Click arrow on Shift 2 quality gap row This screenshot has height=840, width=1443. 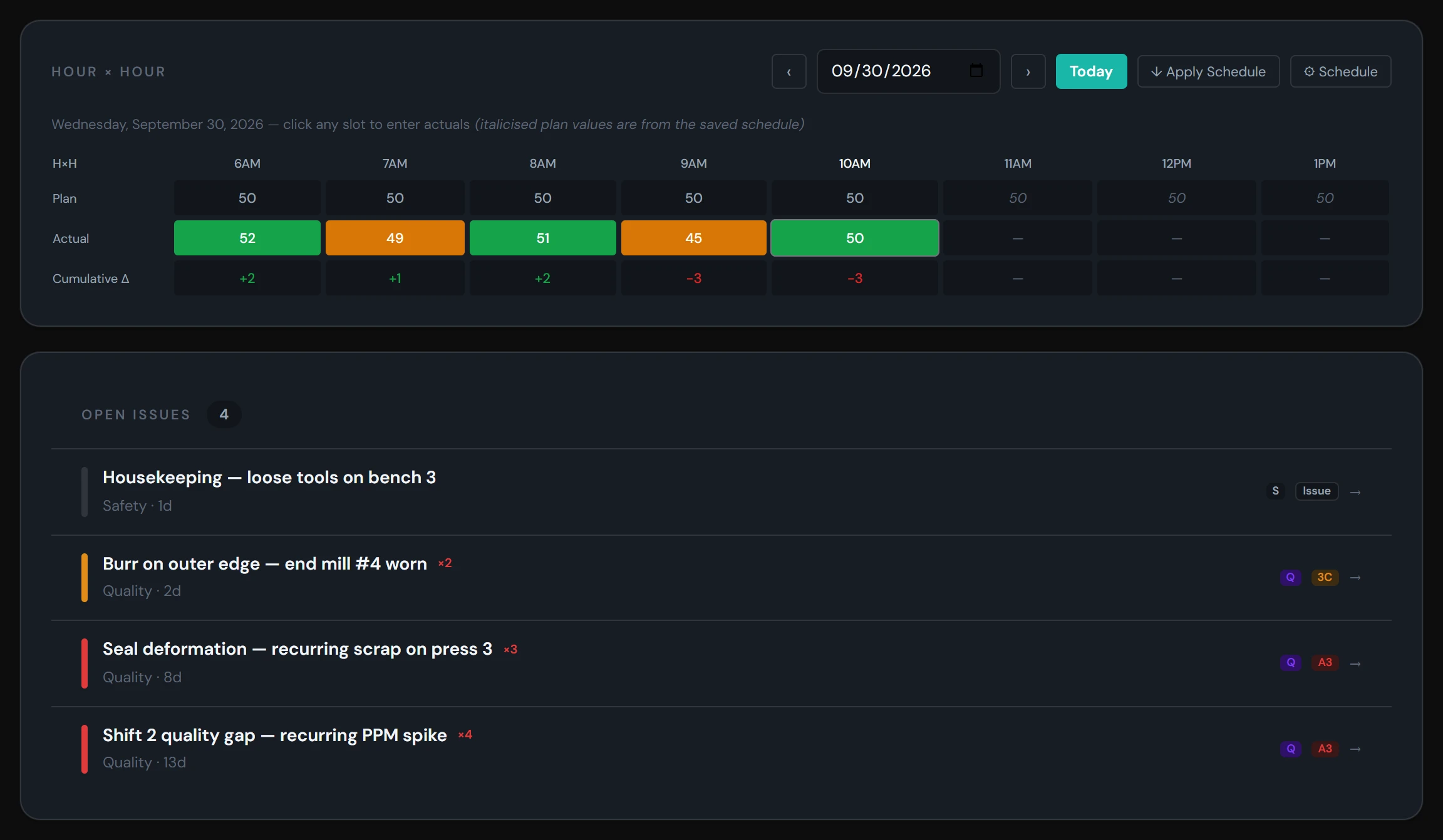(x=1355, y=749)
